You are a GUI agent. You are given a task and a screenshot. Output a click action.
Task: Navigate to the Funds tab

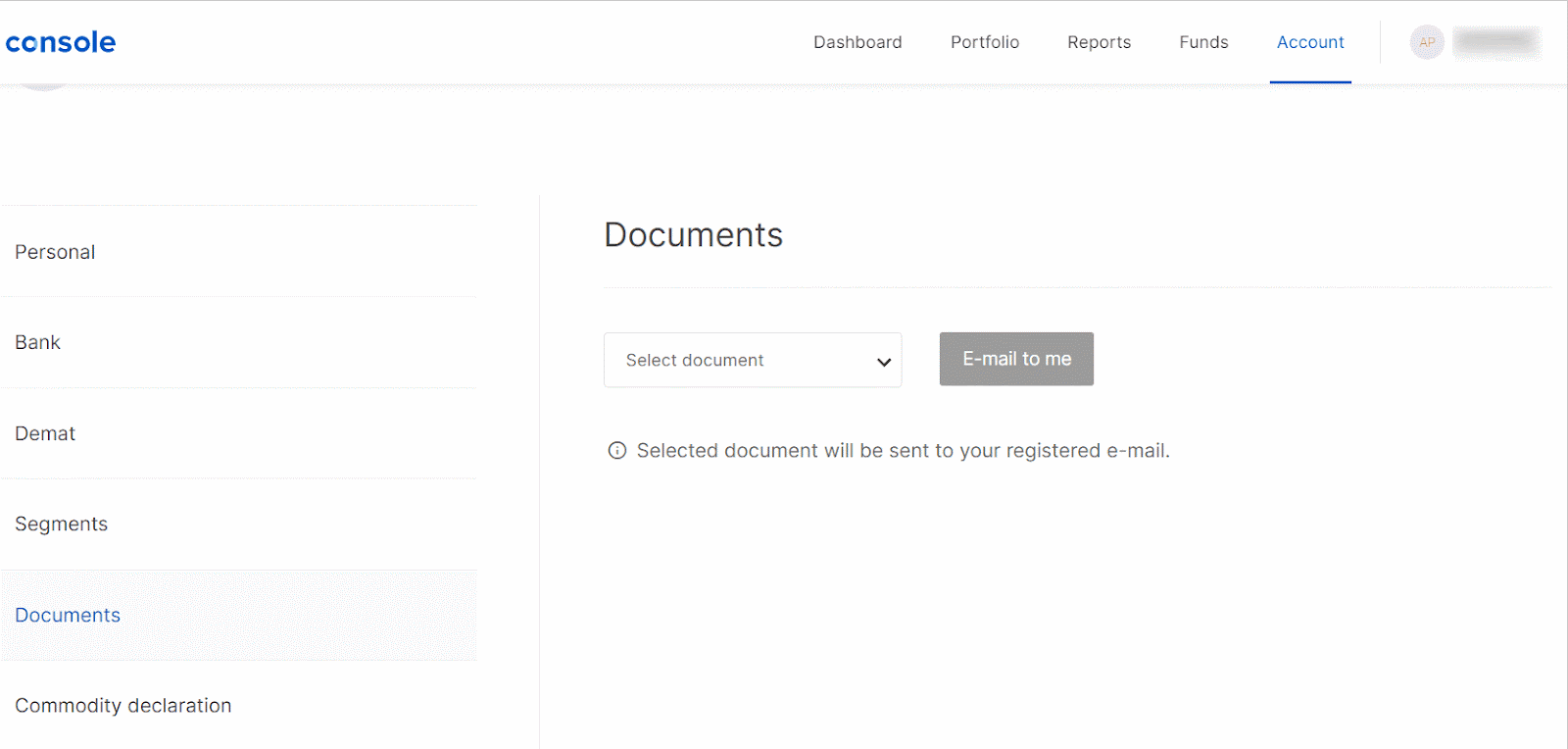[1203, 42]
